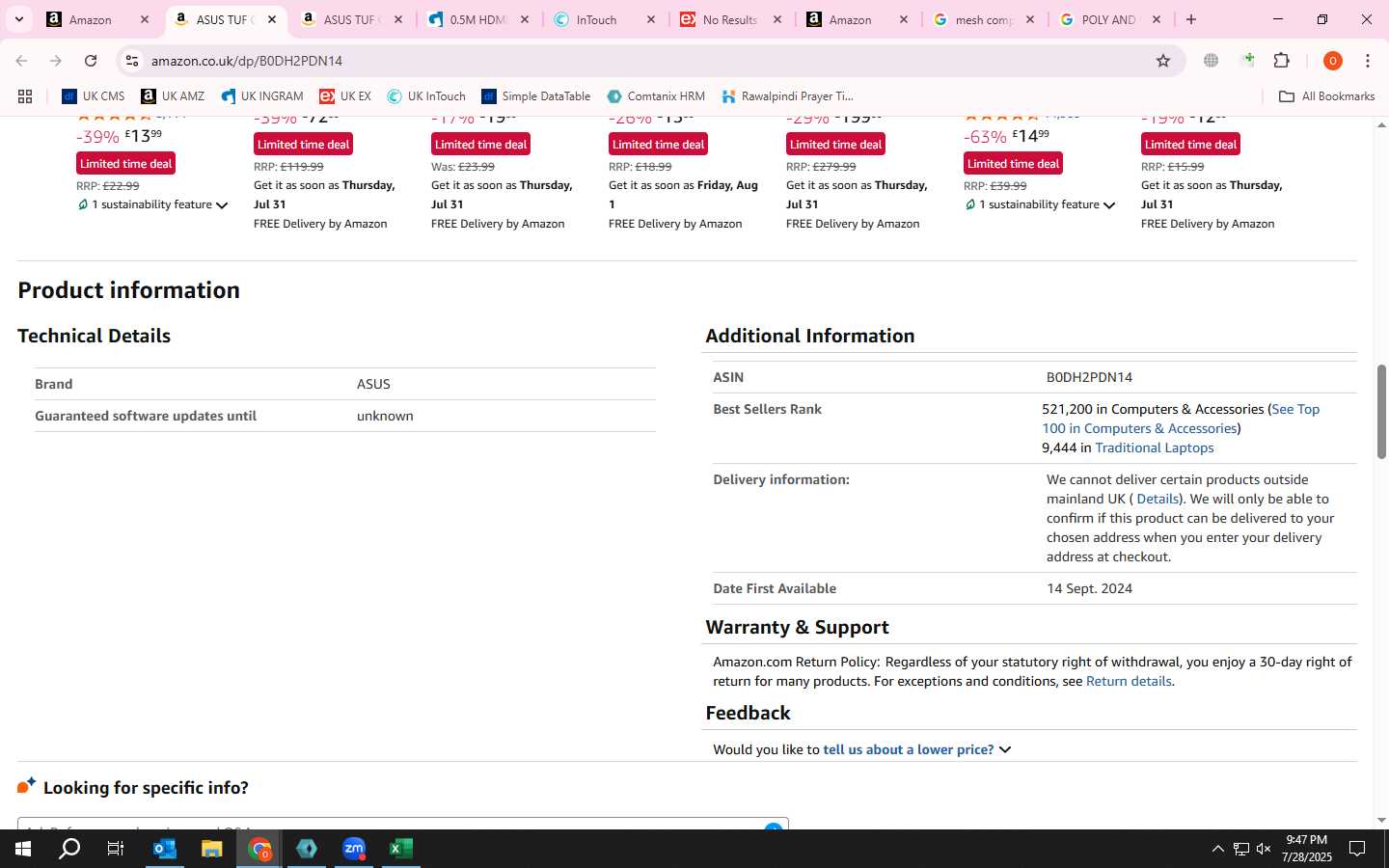This screenshot has width=1389, height=868.
Task: Open Task View on the taskbar
Action: [x=116, y=849]
